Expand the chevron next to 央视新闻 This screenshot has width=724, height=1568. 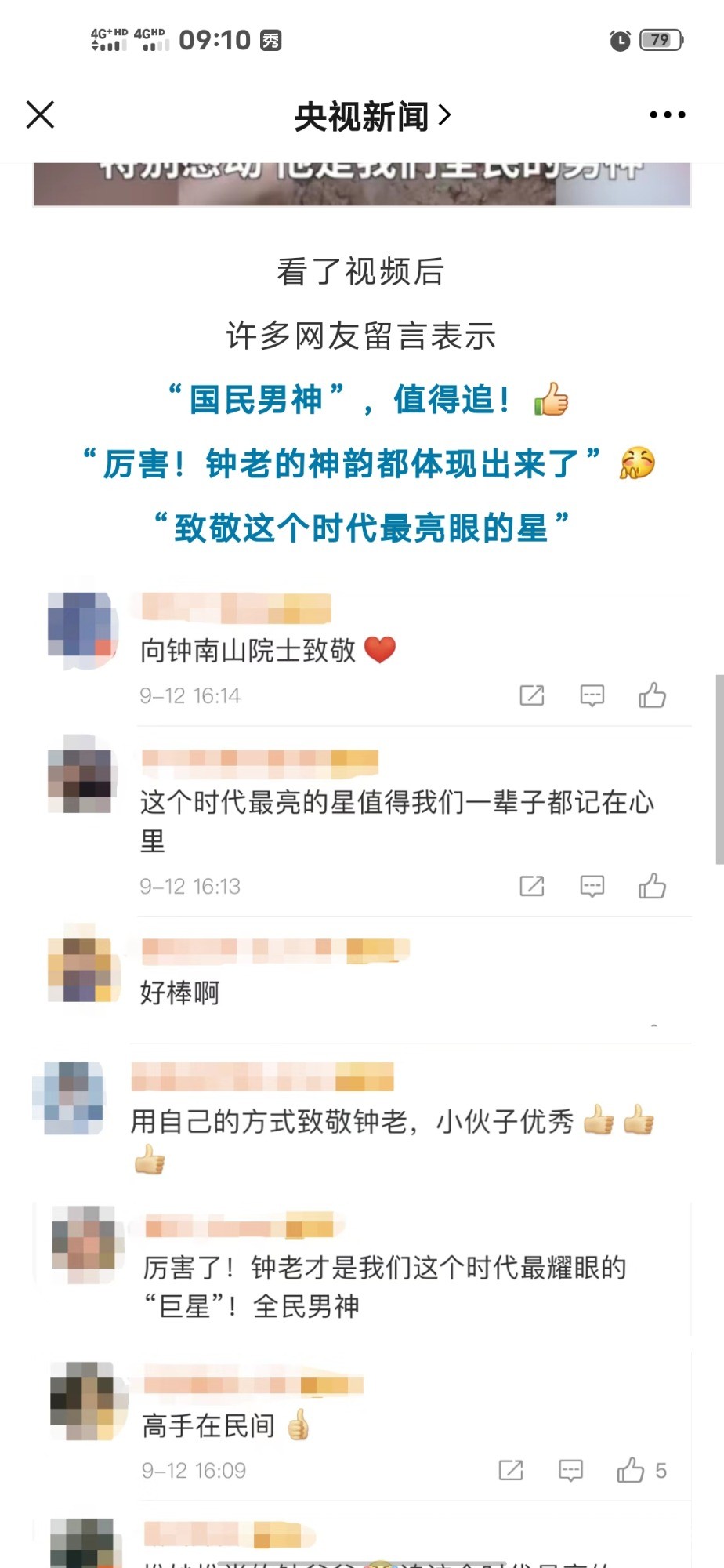tap(444, 115)
